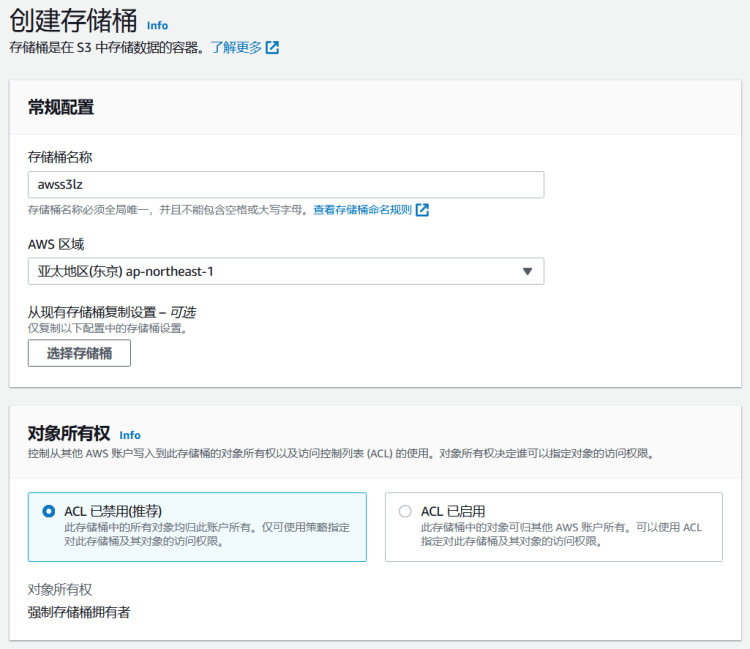Select the ACL 已启用 radio button
The height and width of the screenshot is (649, 750).
click(405, 511)
